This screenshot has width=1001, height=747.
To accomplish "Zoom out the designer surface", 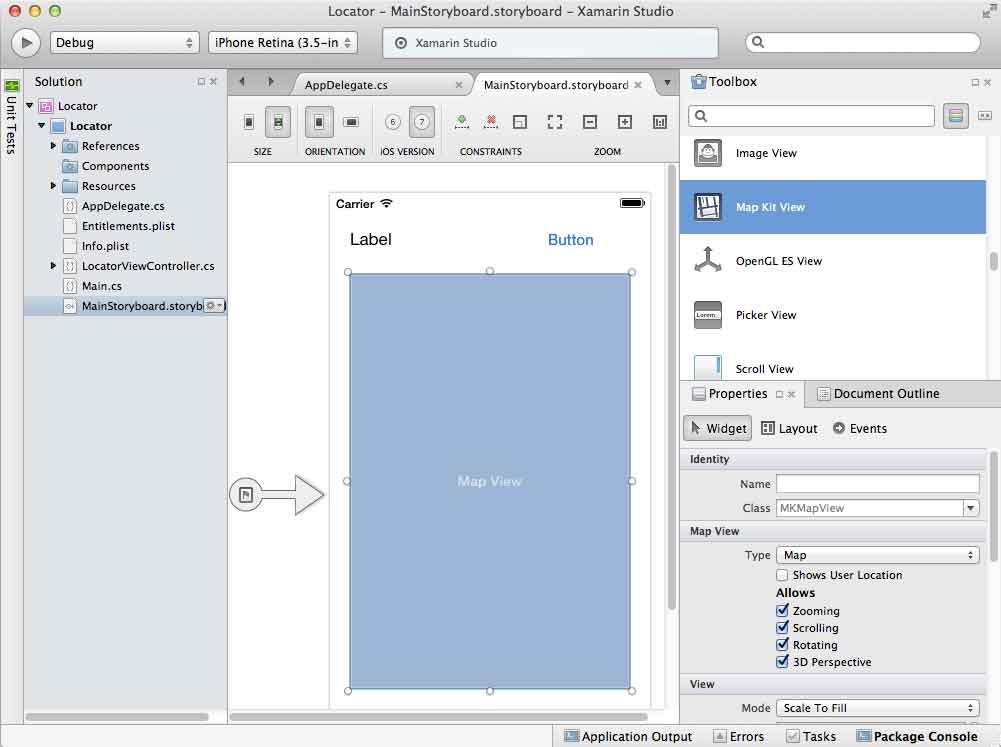I will (590, 121).
